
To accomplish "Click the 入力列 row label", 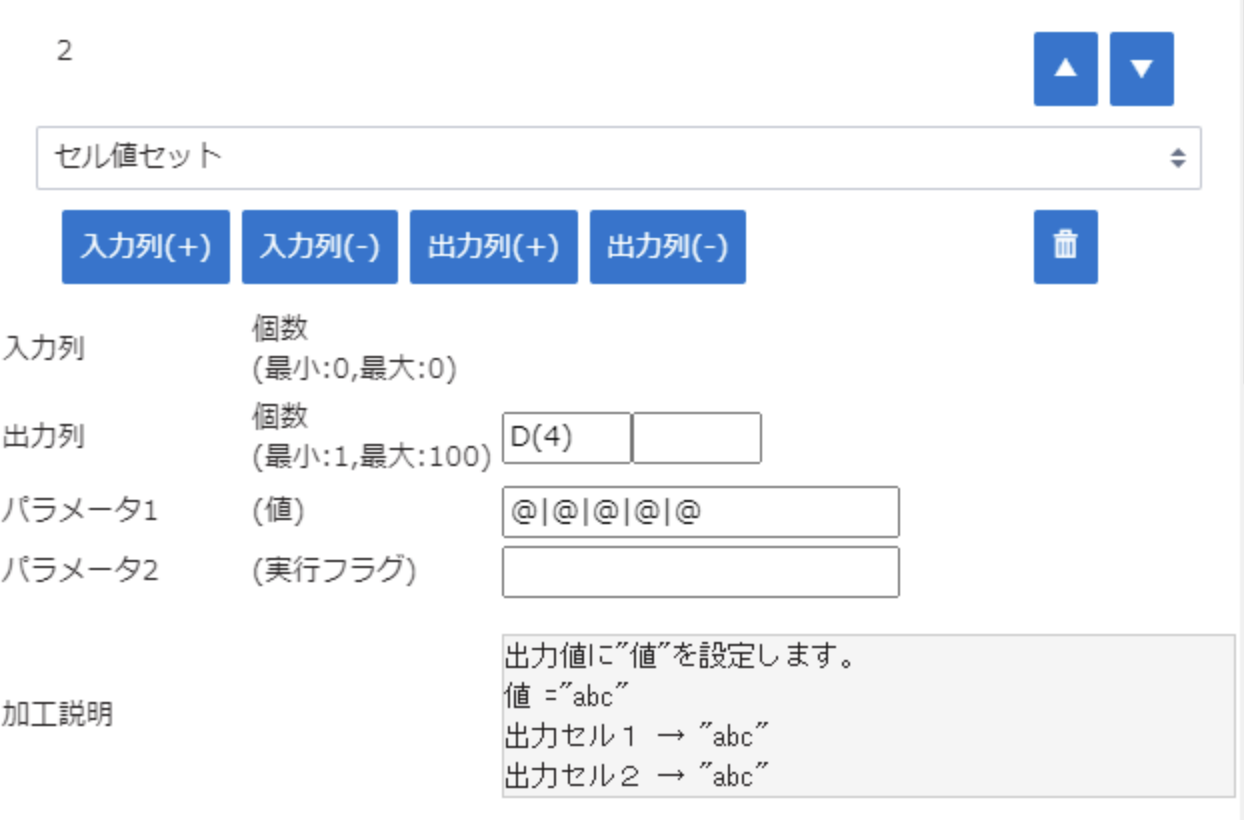I will click(44, 349).
